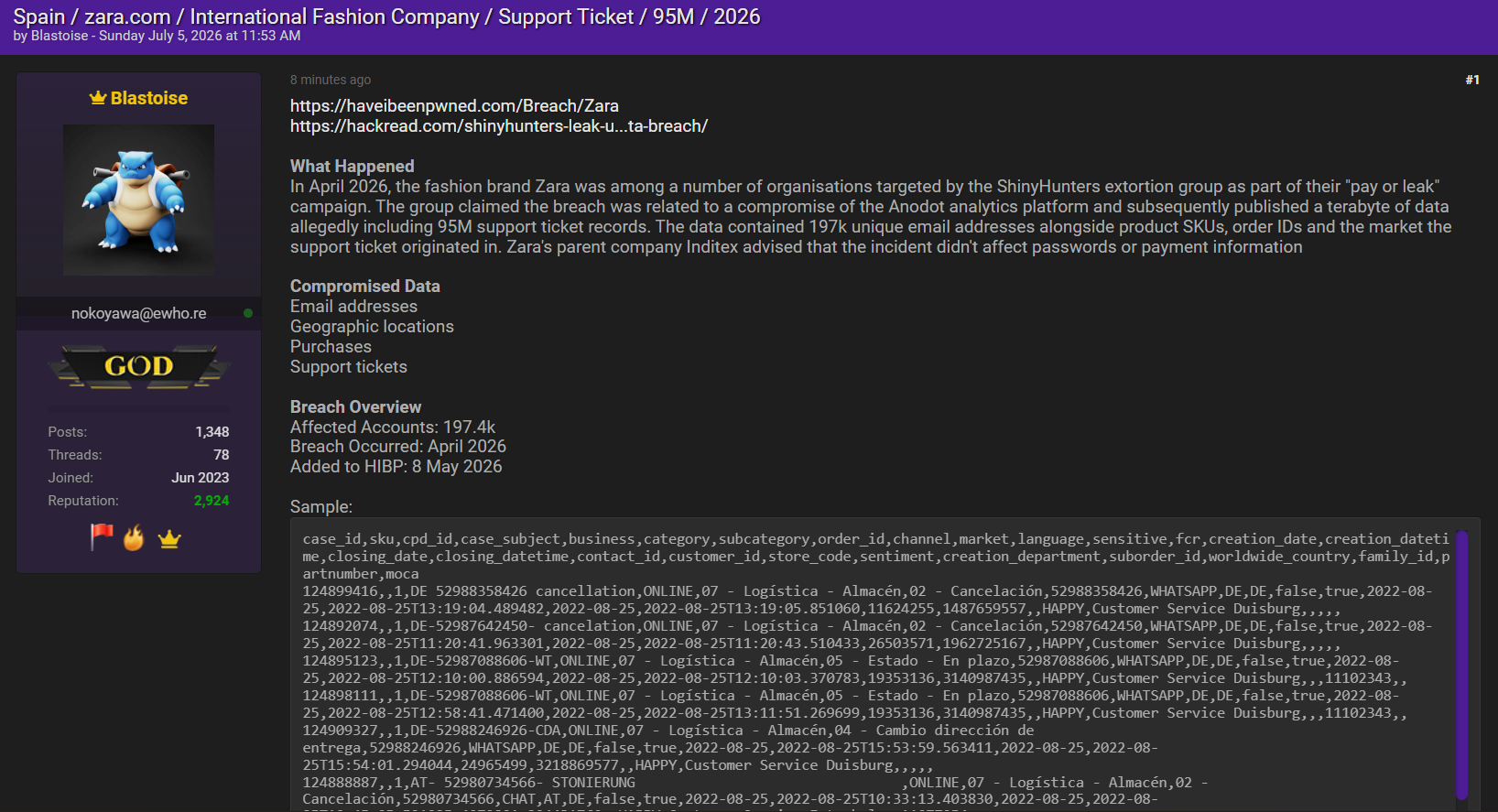Viewport: 1498px width, 812px height.
Task: Click the nokoyawa@ewho.re contact text
Action: tap(139, 313)
